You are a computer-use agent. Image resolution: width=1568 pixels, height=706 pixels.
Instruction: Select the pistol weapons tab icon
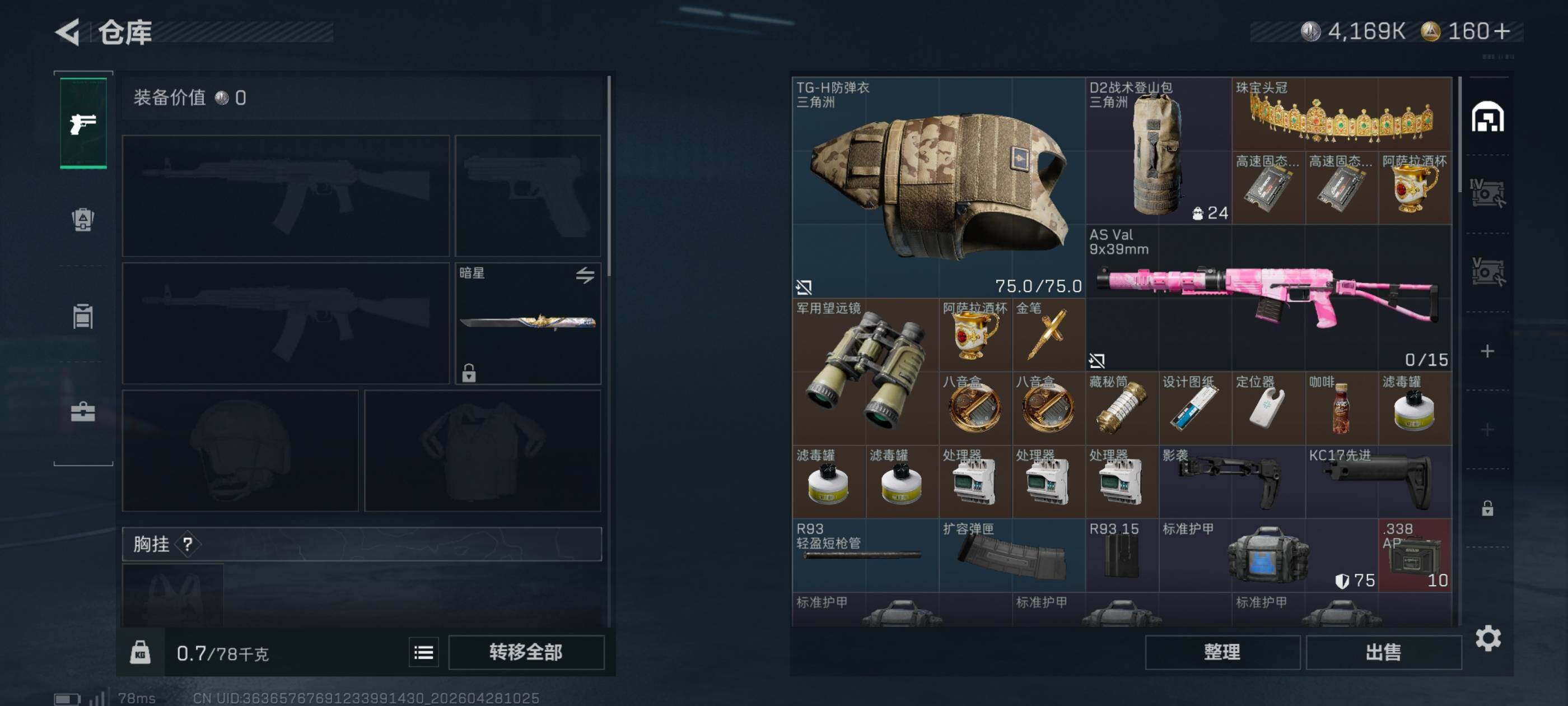tap(83, 123)
